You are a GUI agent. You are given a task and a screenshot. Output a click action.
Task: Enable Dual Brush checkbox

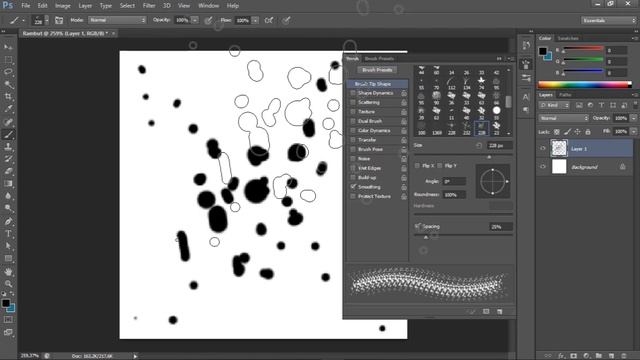coord(353,121)
